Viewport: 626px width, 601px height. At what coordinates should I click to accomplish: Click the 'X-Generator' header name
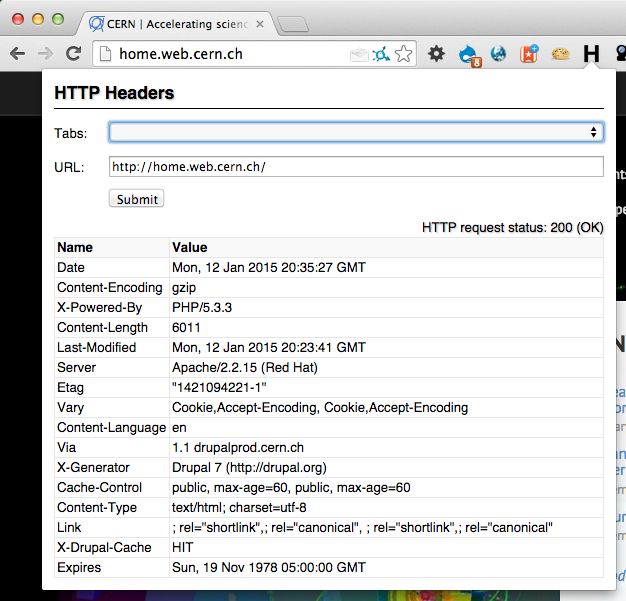(93, 468)
